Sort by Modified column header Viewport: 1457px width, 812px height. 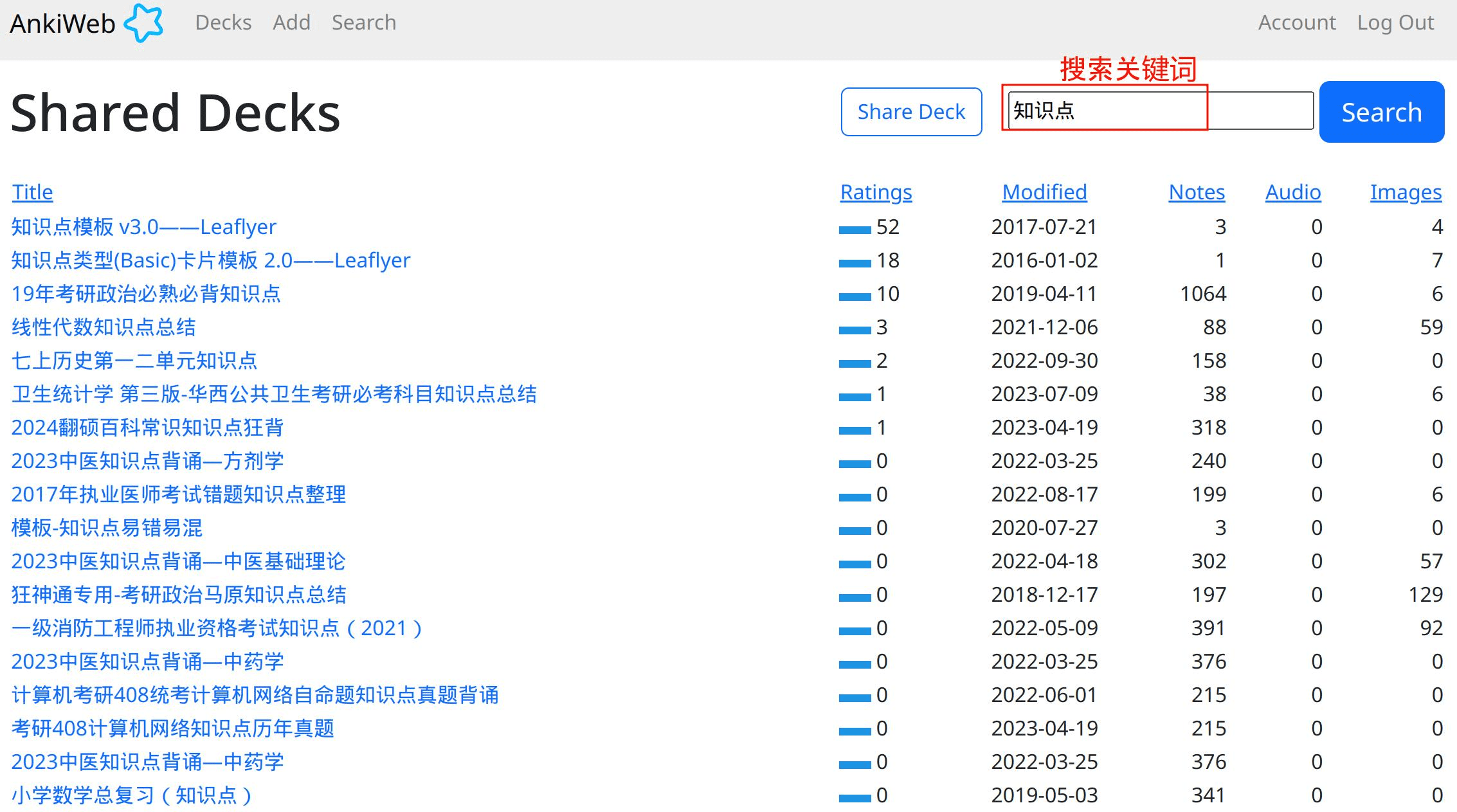1044,192
